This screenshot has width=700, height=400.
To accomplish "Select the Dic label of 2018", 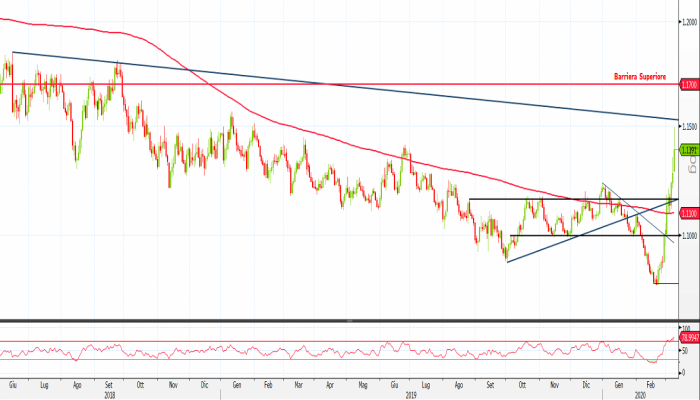I will click(204, 385).
